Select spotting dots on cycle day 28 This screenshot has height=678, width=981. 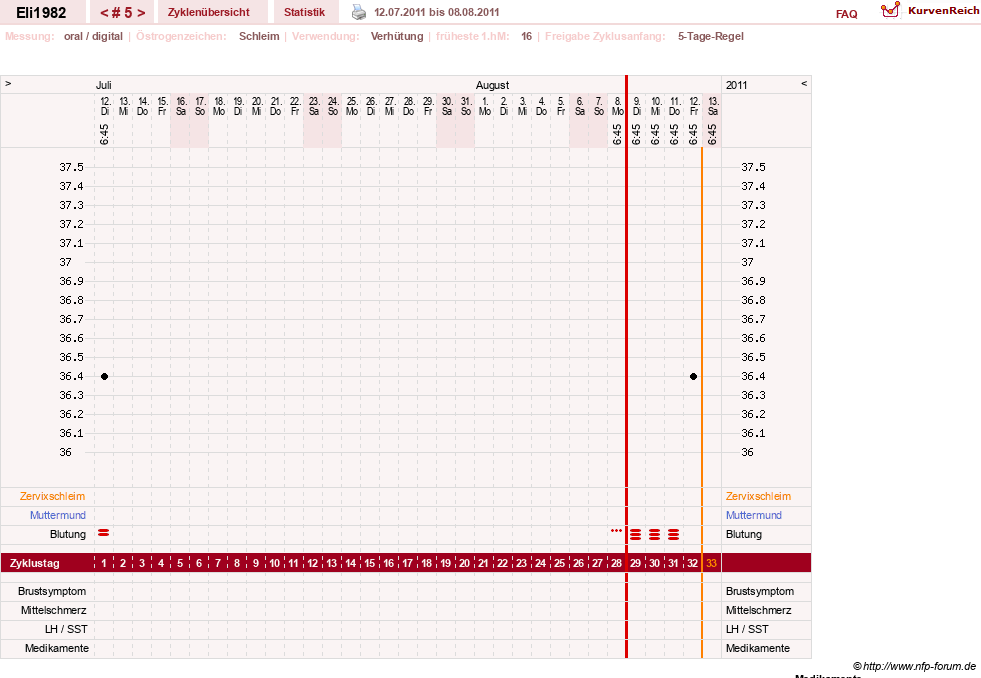click(616, 530)
